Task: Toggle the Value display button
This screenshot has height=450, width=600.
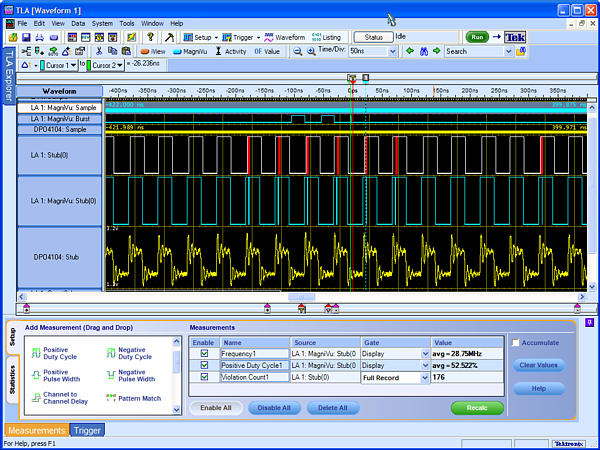Action: click(267, 51)
